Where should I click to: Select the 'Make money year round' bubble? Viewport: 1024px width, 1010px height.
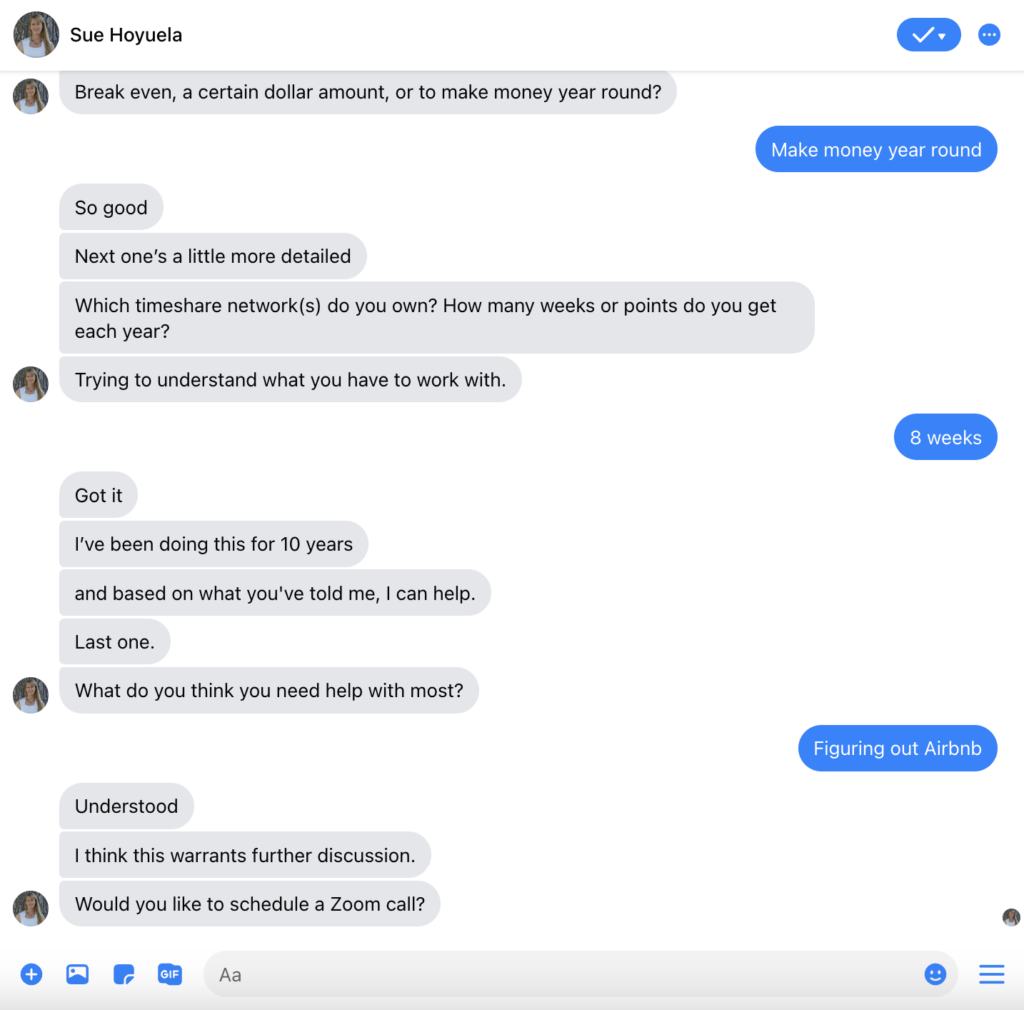(x=876, y=150)
